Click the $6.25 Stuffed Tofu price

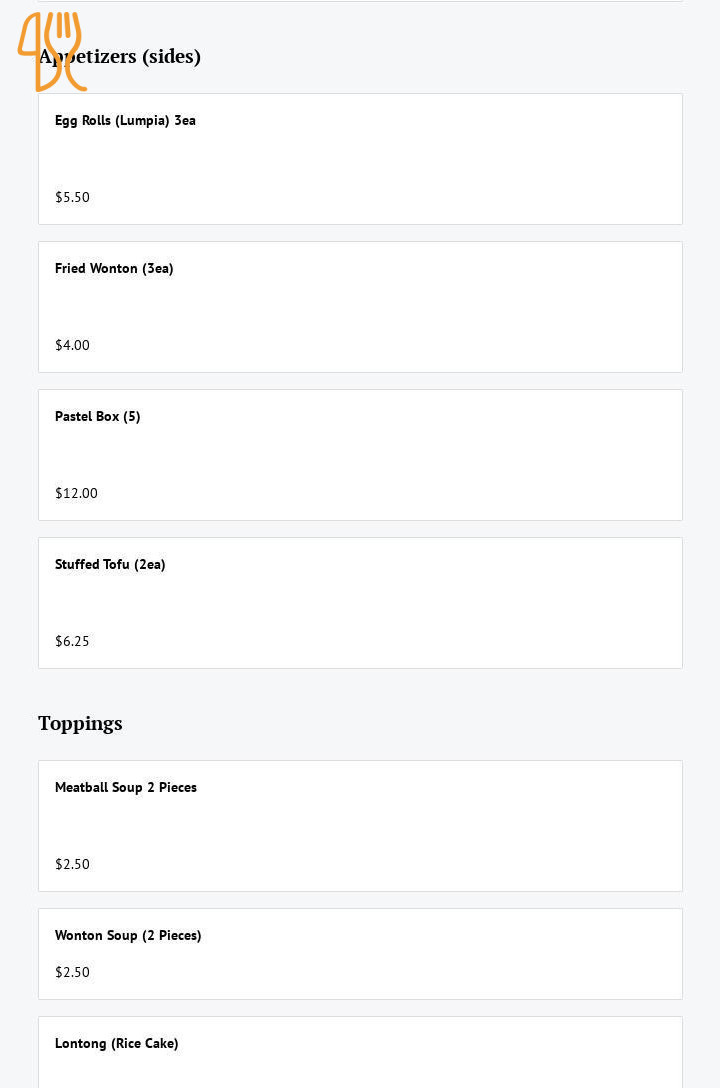72,642
